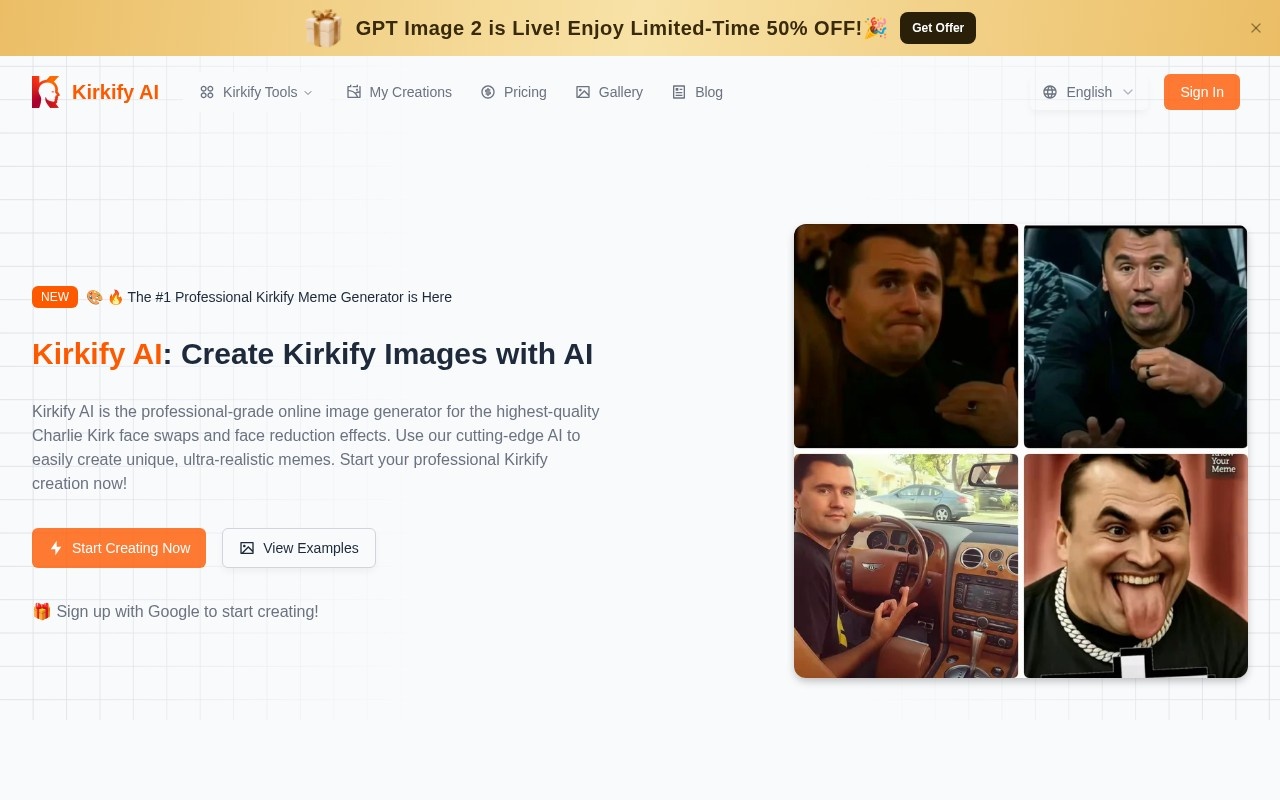Click the "#1 Professional Kirkify Meme Generator" text
The width and height of the screenshot is (1280, 800).
pos(289,297)
